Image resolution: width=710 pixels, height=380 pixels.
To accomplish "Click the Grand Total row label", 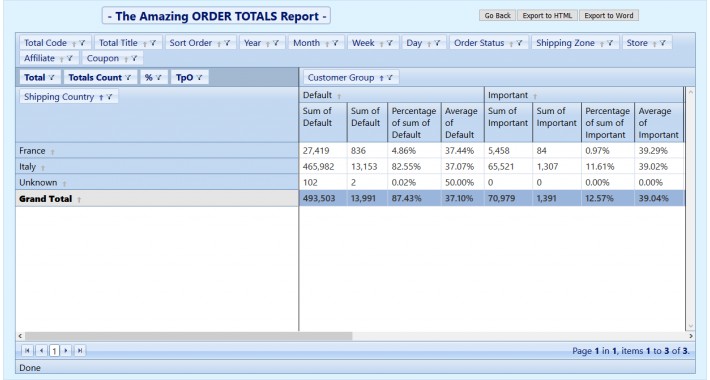I will [45, 199].
